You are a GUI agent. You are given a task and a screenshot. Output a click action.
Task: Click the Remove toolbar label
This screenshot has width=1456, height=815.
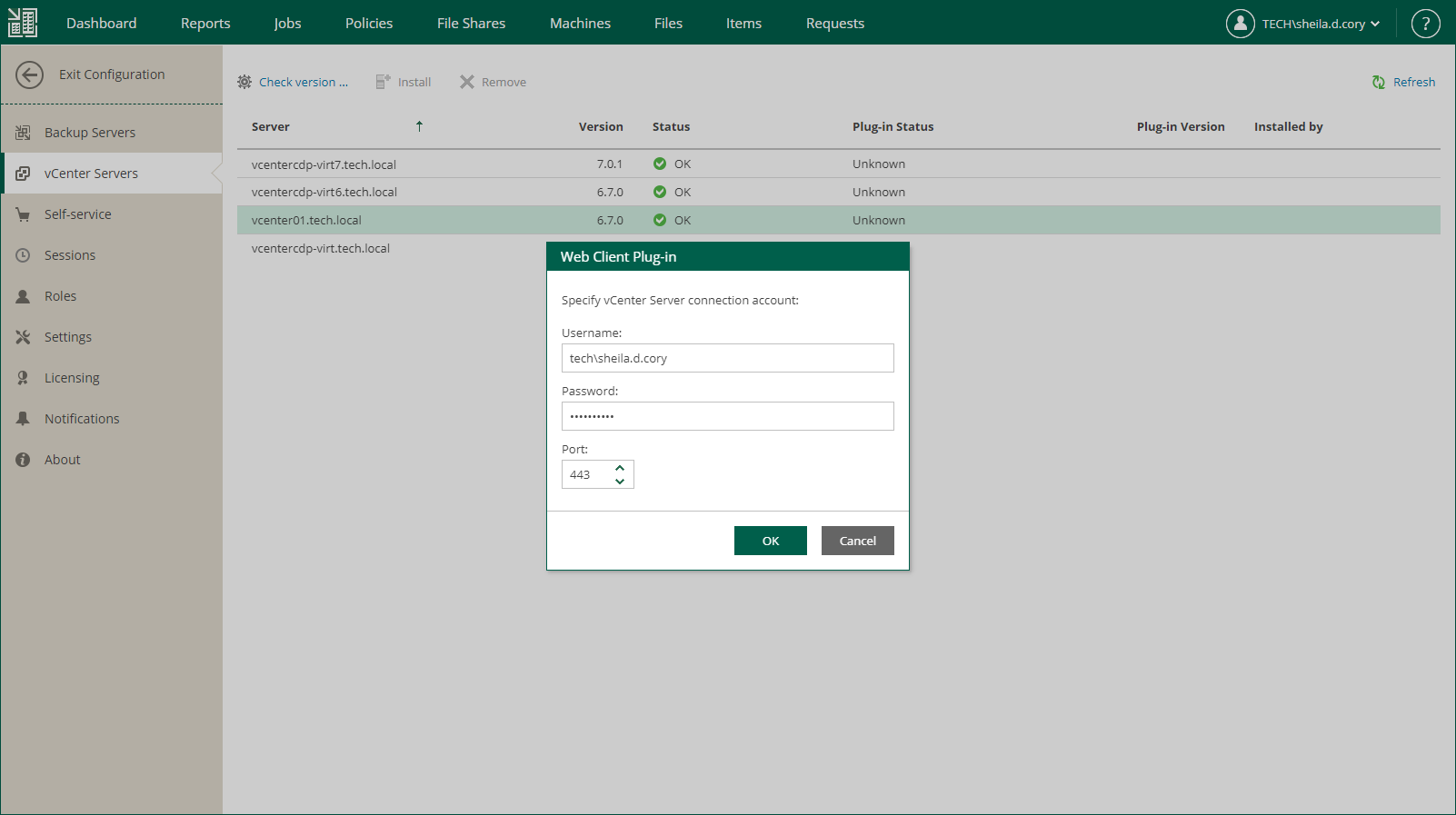click(x=504, y=82)
